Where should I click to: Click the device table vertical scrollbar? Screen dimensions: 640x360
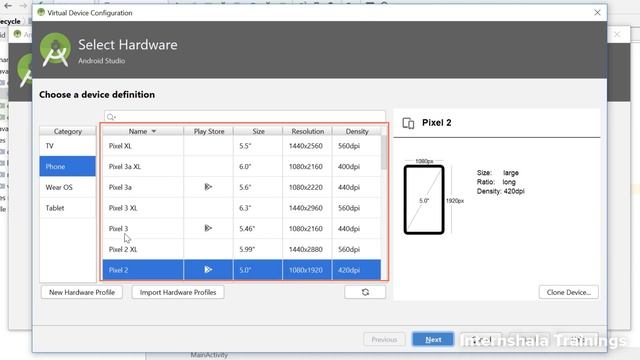(384, 152)
